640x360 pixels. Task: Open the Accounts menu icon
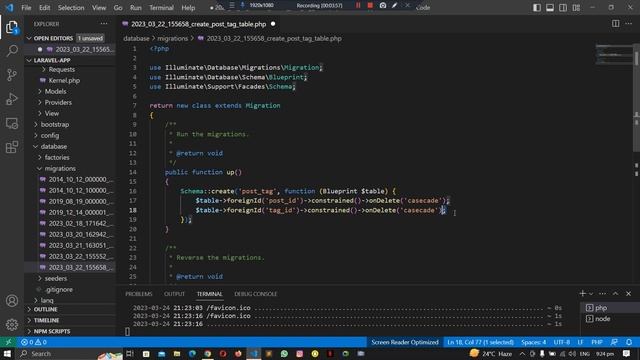tap(12, 301)
